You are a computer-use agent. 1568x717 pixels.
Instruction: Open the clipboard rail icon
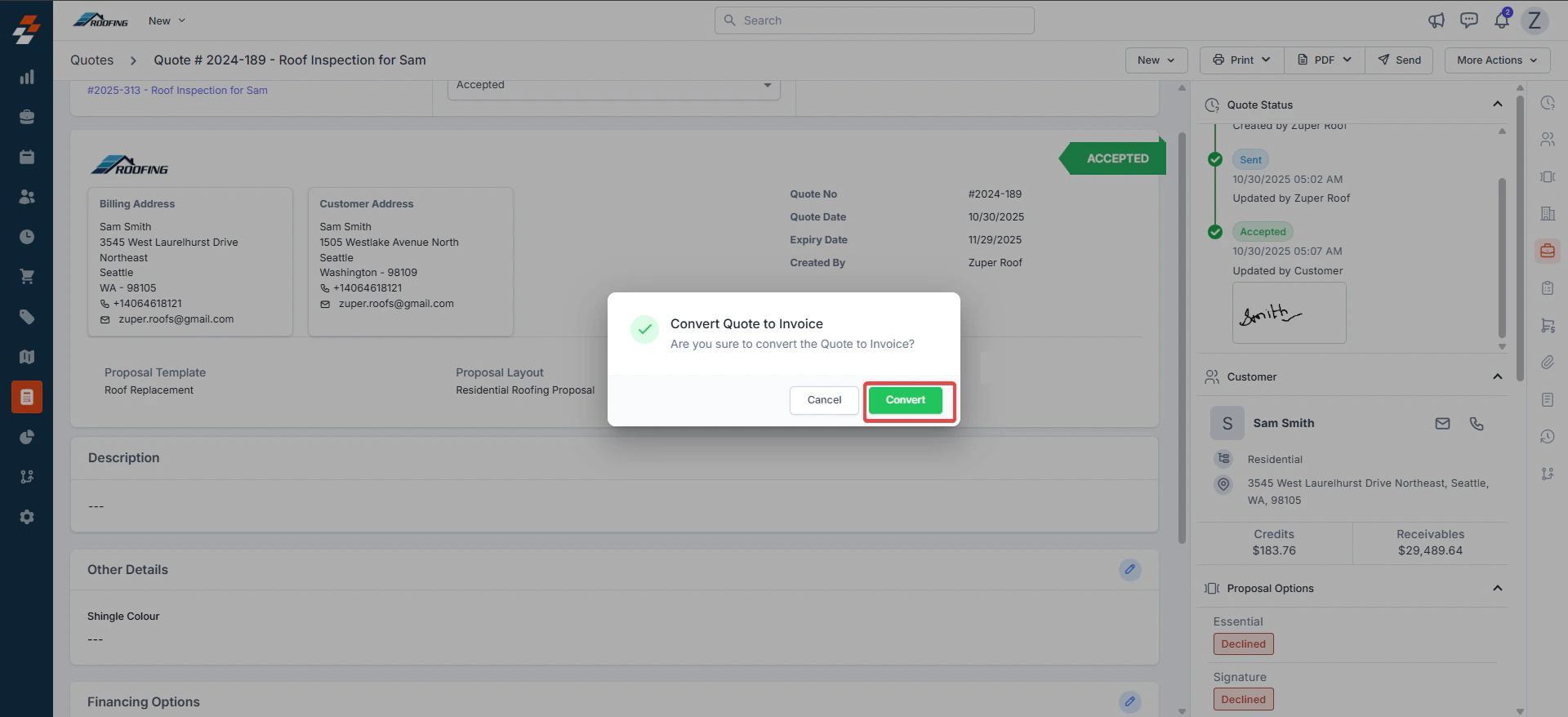point(1548,287)
